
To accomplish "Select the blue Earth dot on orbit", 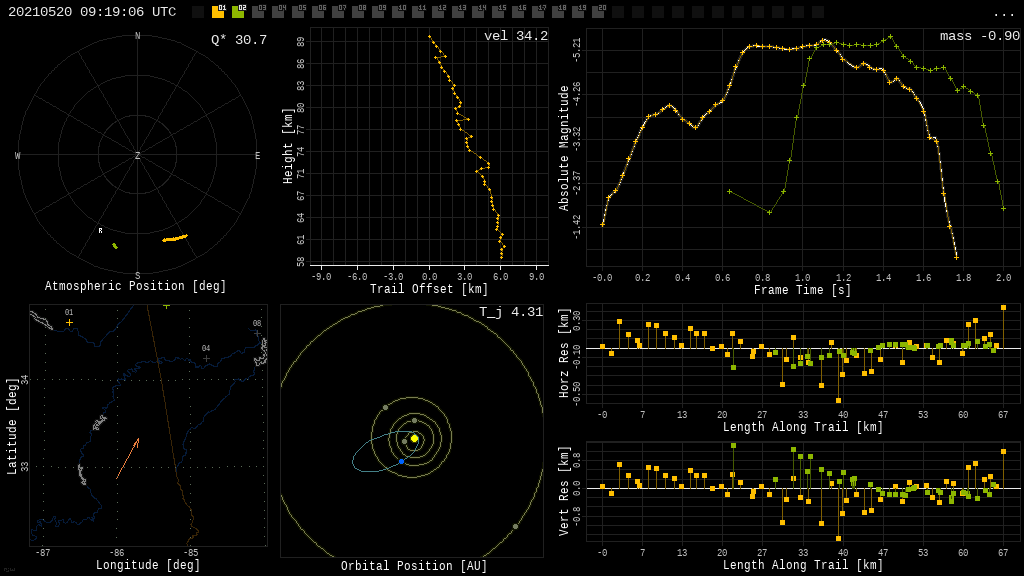I will [401, 461].
